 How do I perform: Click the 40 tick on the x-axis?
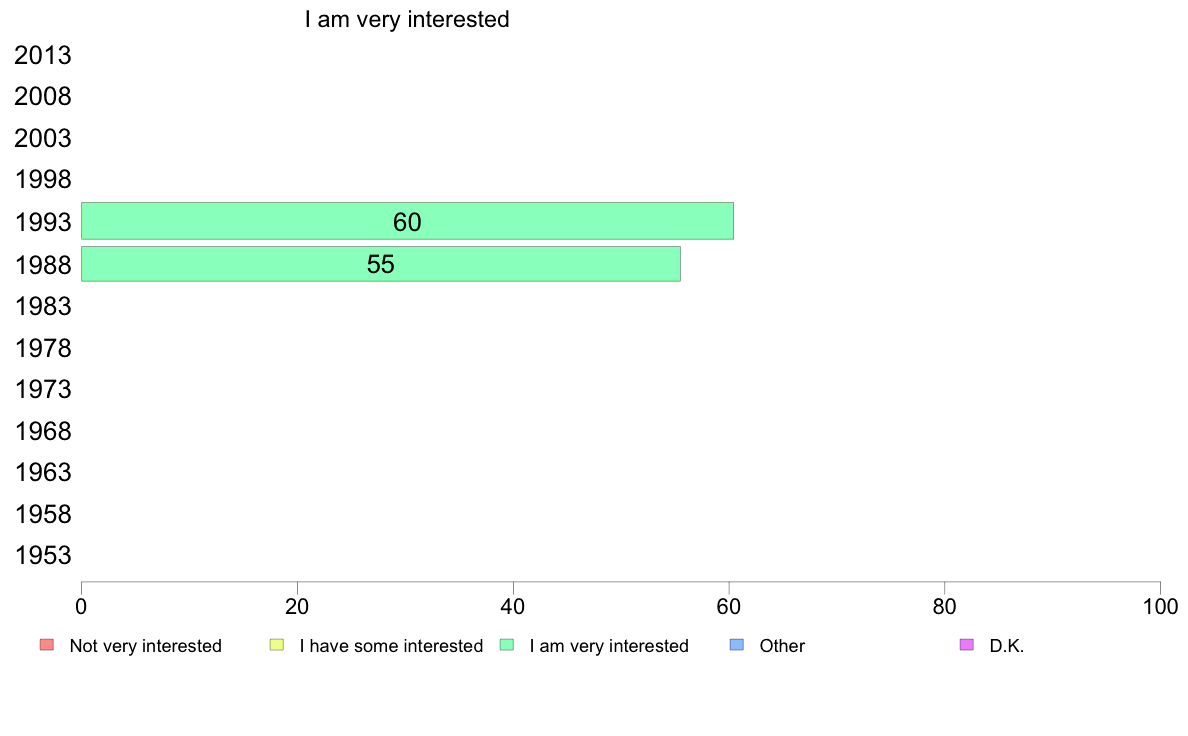(x=513, y=606)
